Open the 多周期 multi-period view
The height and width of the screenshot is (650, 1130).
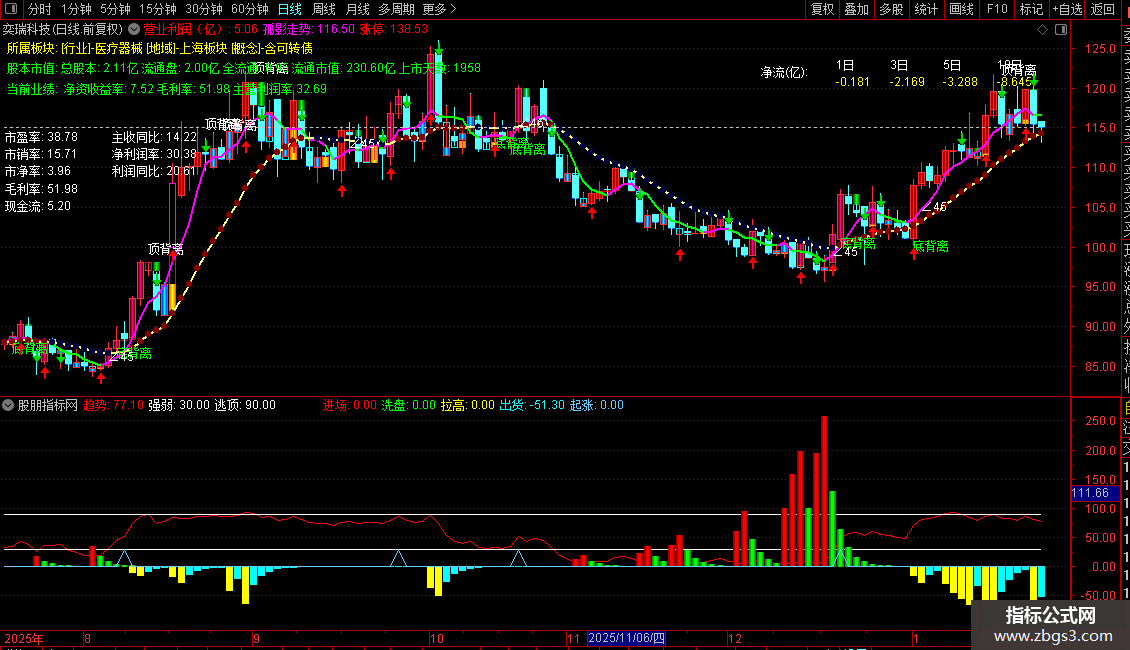click(396, 9)
